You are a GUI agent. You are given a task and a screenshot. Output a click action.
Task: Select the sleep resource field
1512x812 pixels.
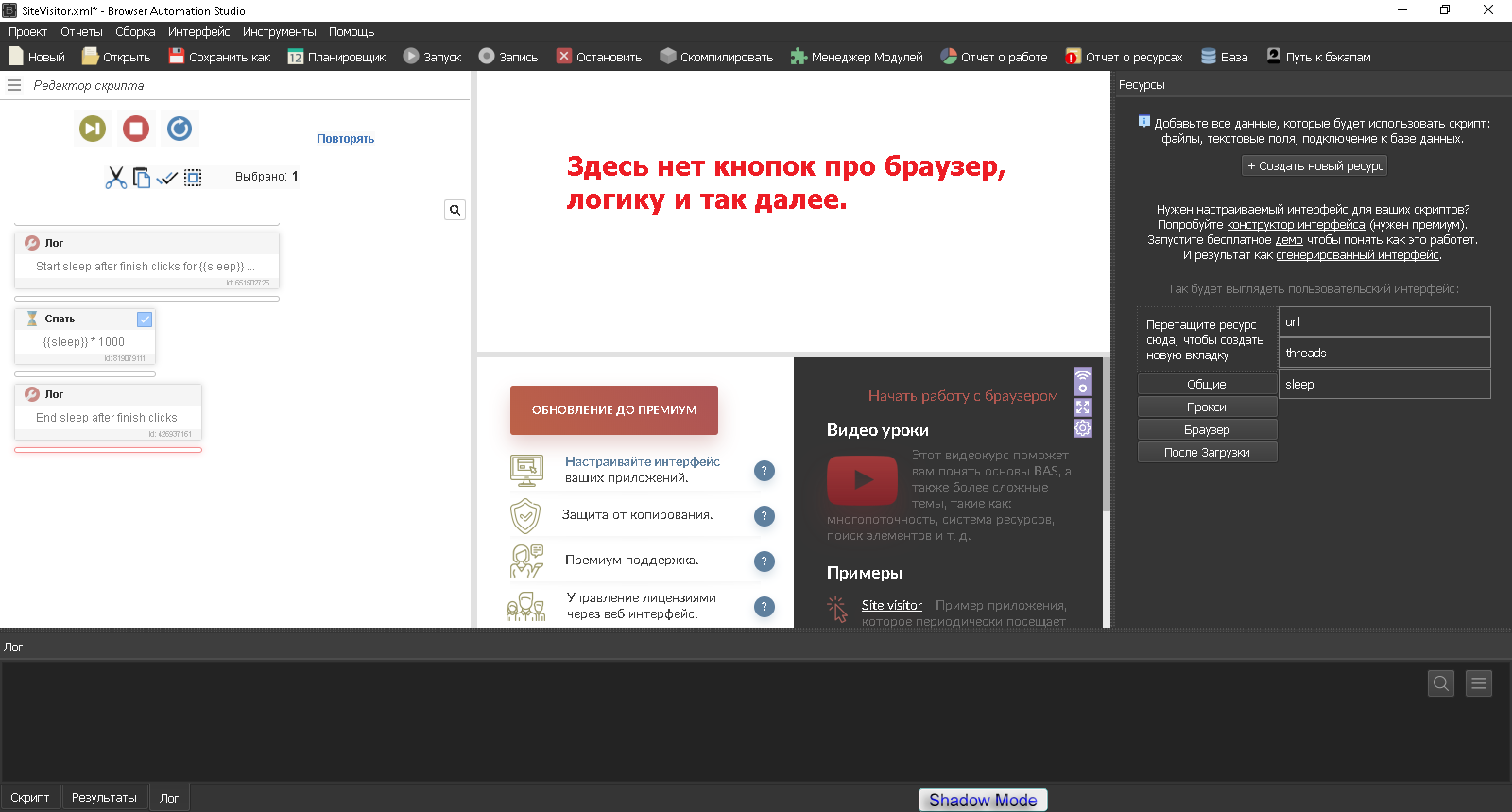pos(1384,384)
